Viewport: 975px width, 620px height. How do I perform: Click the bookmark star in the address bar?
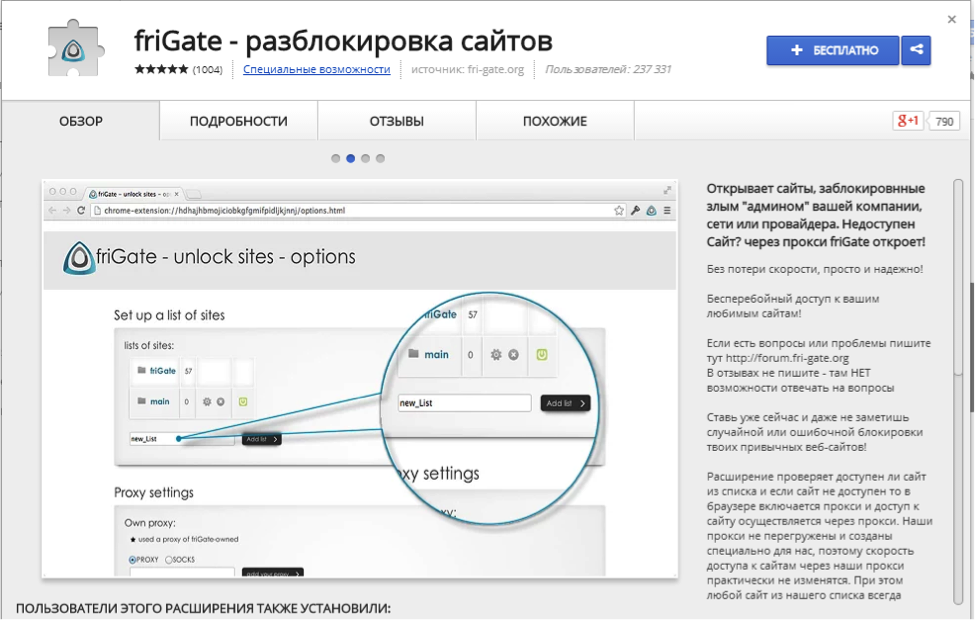619,211
